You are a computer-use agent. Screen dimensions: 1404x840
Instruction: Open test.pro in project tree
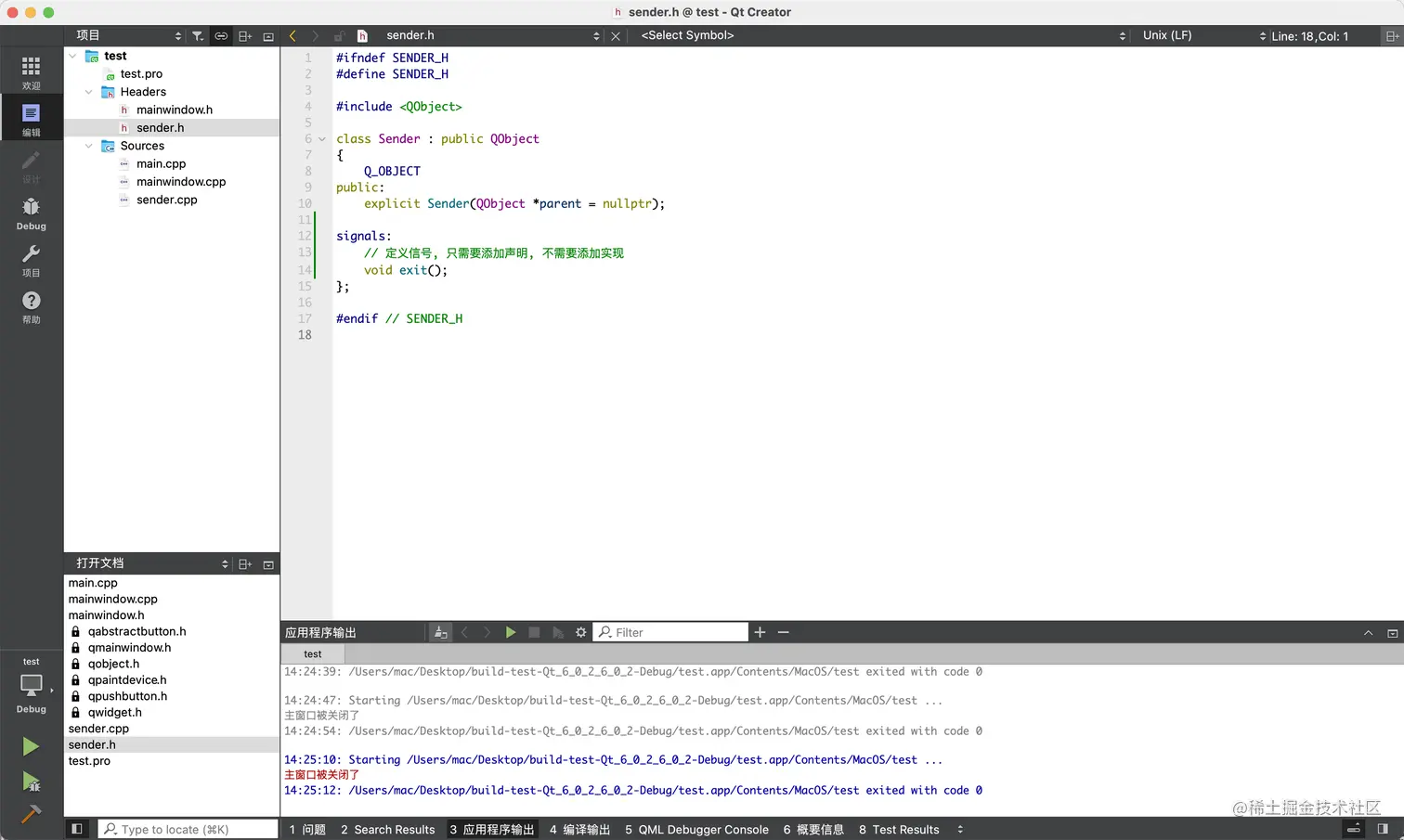tap(141, 73)
